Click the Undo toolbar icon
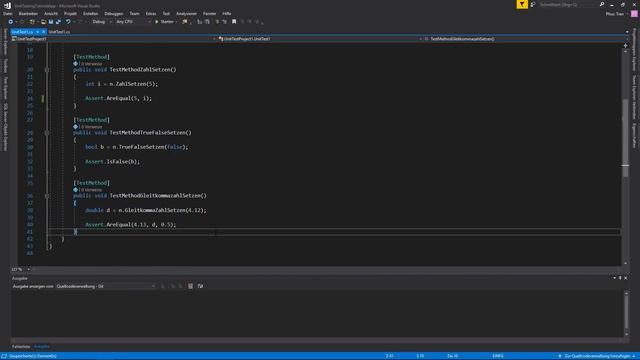Image resolution: width=640 pixels, height=360 pixels. pos(68,22)
